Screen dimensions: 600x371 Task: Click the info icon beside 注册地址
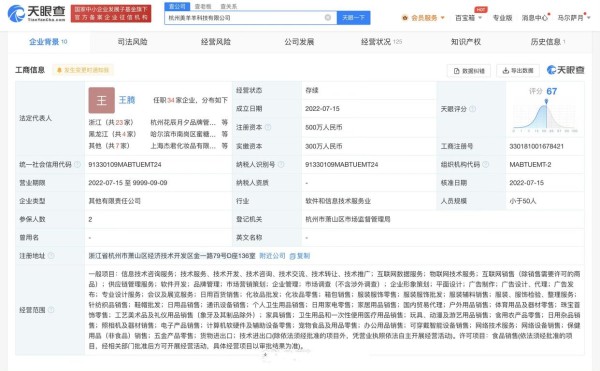click(51, 255)
